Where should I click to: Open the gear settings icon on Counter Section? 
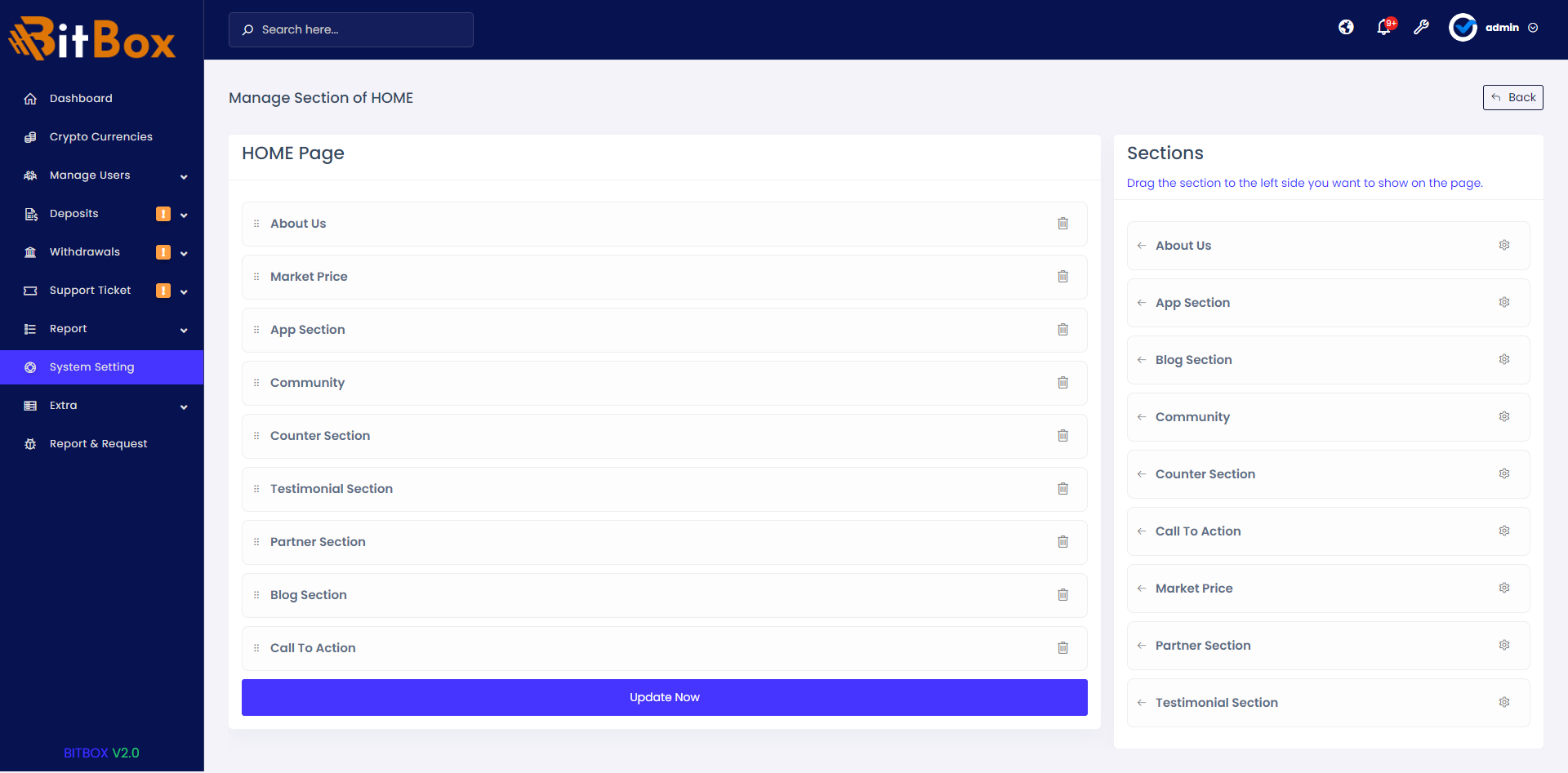click(x=1504, y=473)
